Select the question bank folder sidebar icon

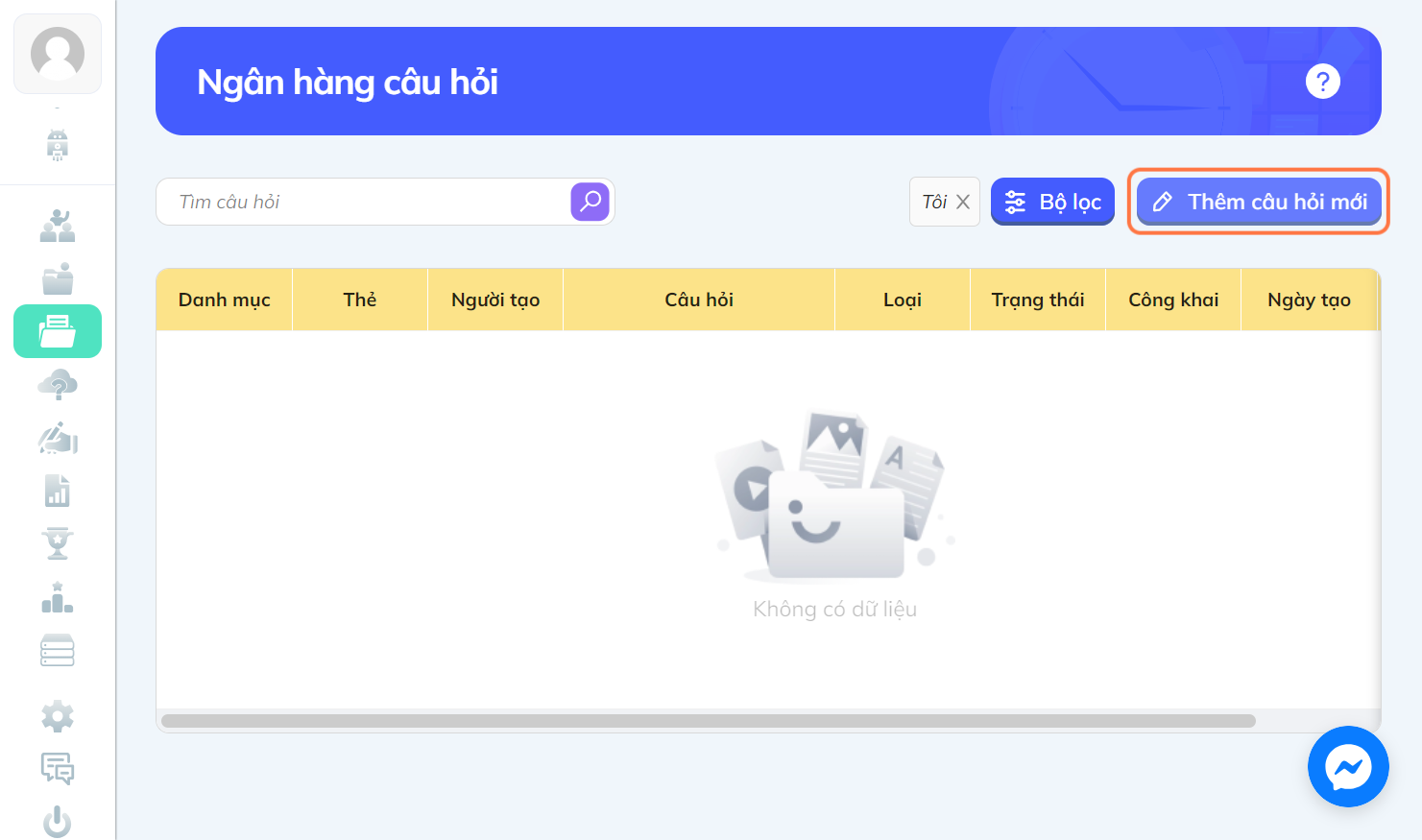click(x=58, y=331)
